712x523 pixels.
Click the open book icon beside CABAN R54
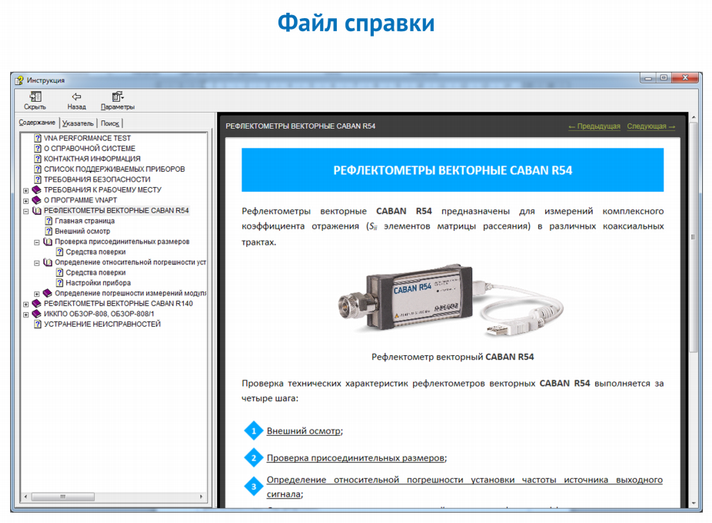pos(37,211)
